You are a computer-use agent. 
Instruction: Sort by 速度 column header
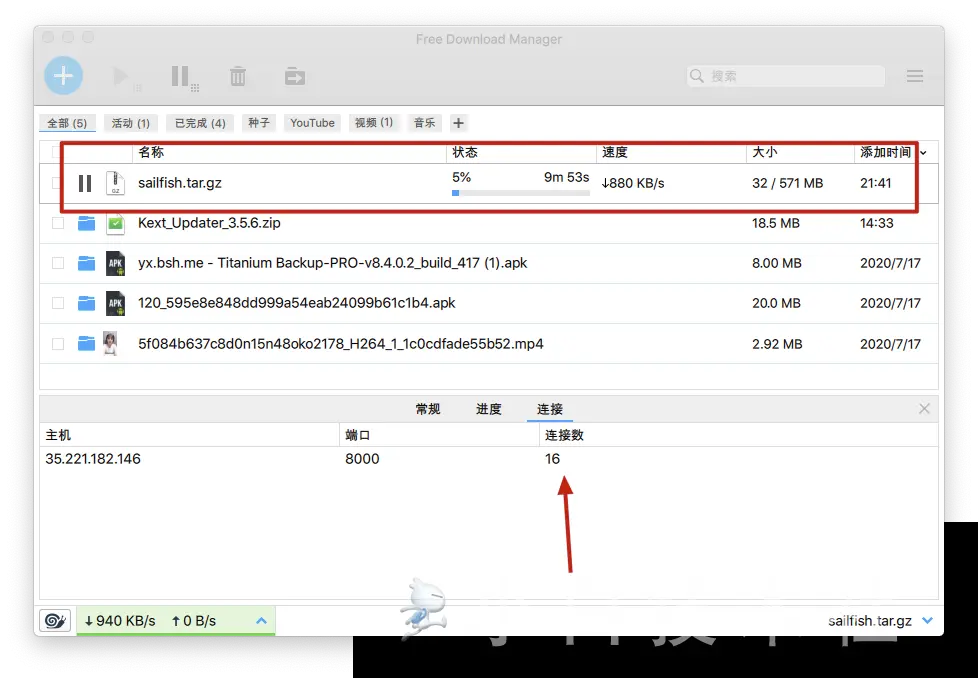tap(671, 152)
